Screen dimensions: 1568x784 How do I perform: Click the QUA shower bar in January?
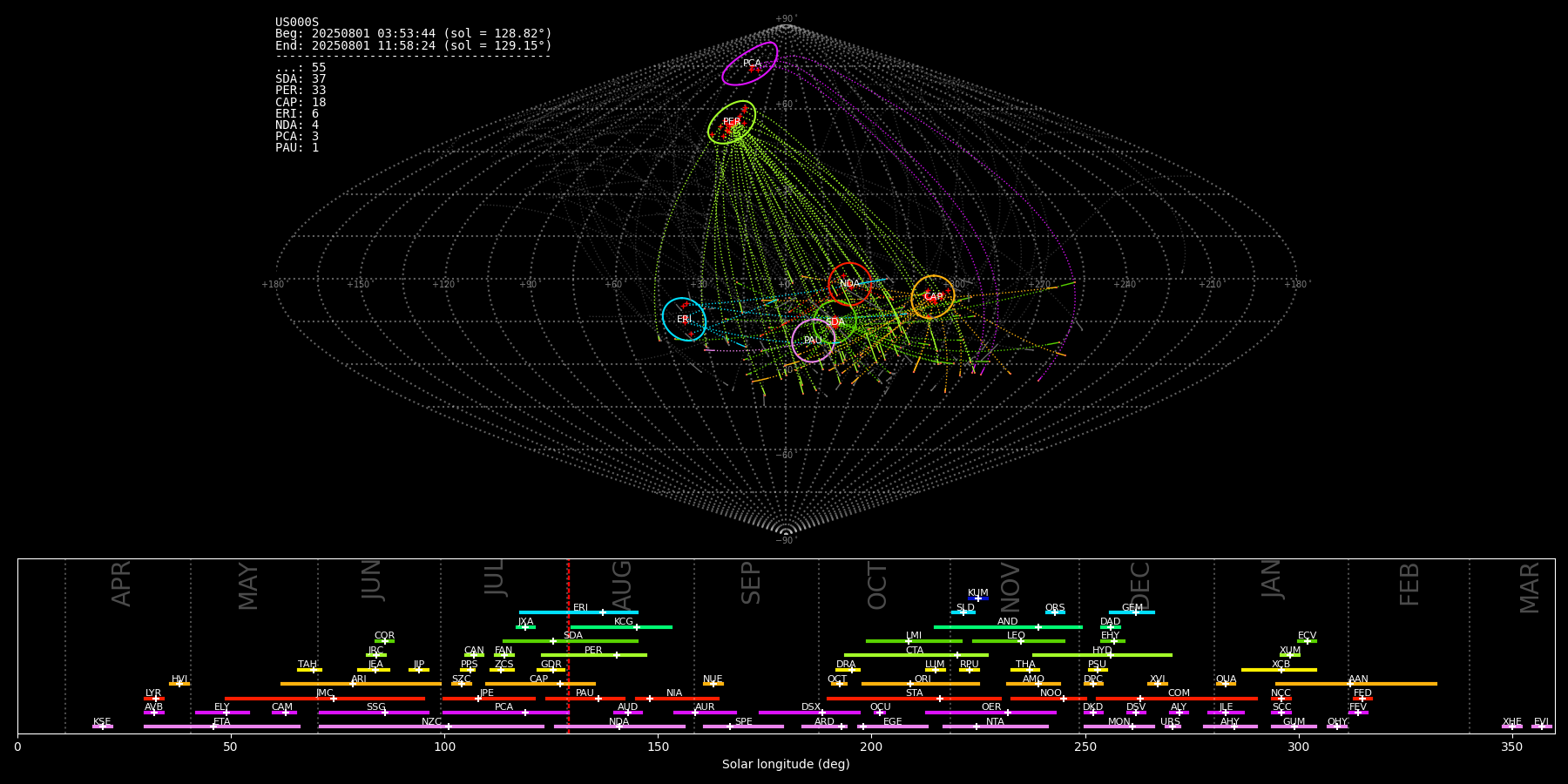coord(1226,684)
